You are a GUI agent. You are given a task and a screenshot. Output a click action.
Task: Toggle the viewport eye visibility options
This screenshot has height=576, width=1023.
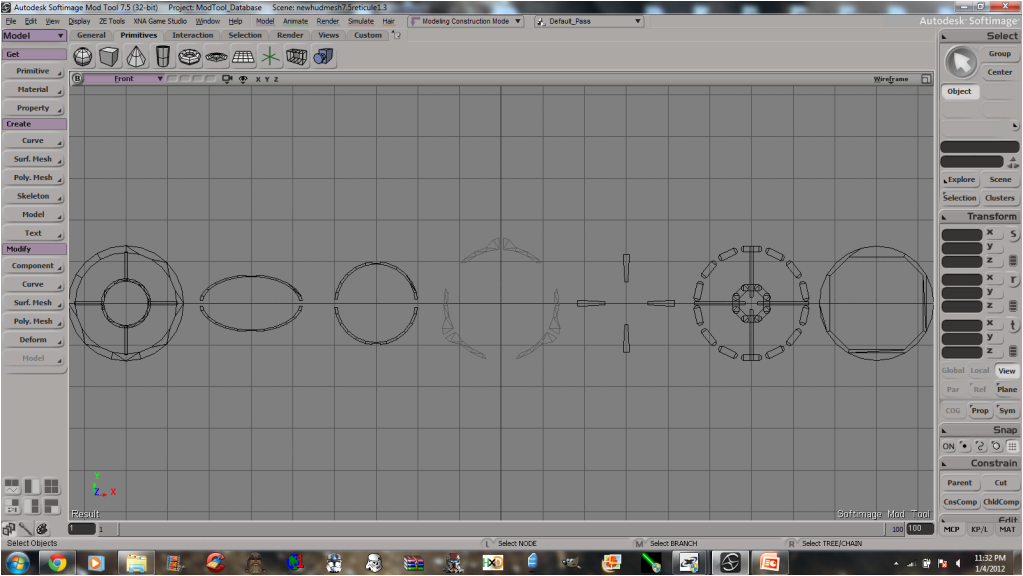pyautogui.click(x=243, y=79)
